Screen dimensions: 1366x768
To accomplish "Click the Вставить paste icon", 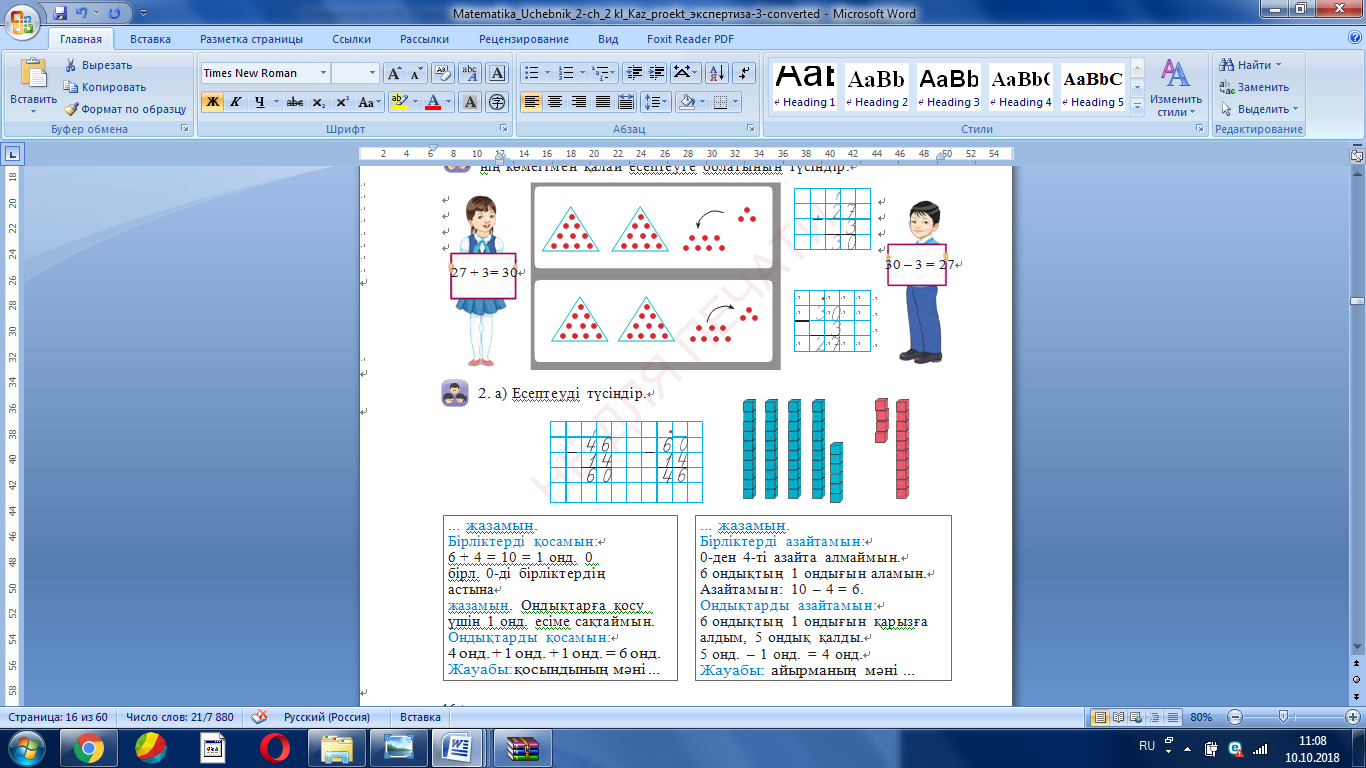I will point(34,73).
